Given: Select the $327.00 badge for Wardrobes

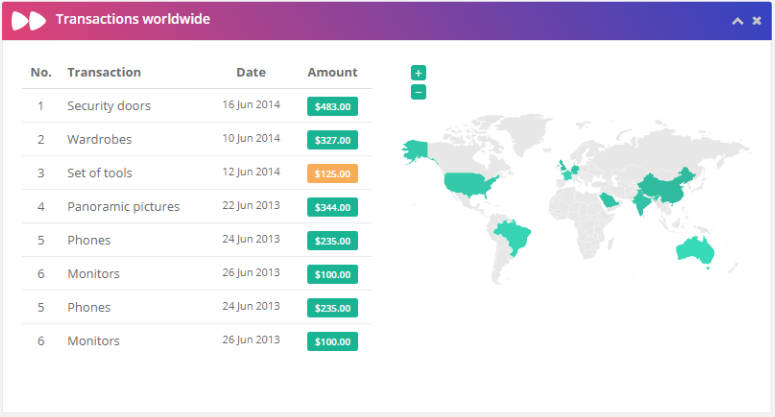Looking at the screenshot, I should click(332, 140).
